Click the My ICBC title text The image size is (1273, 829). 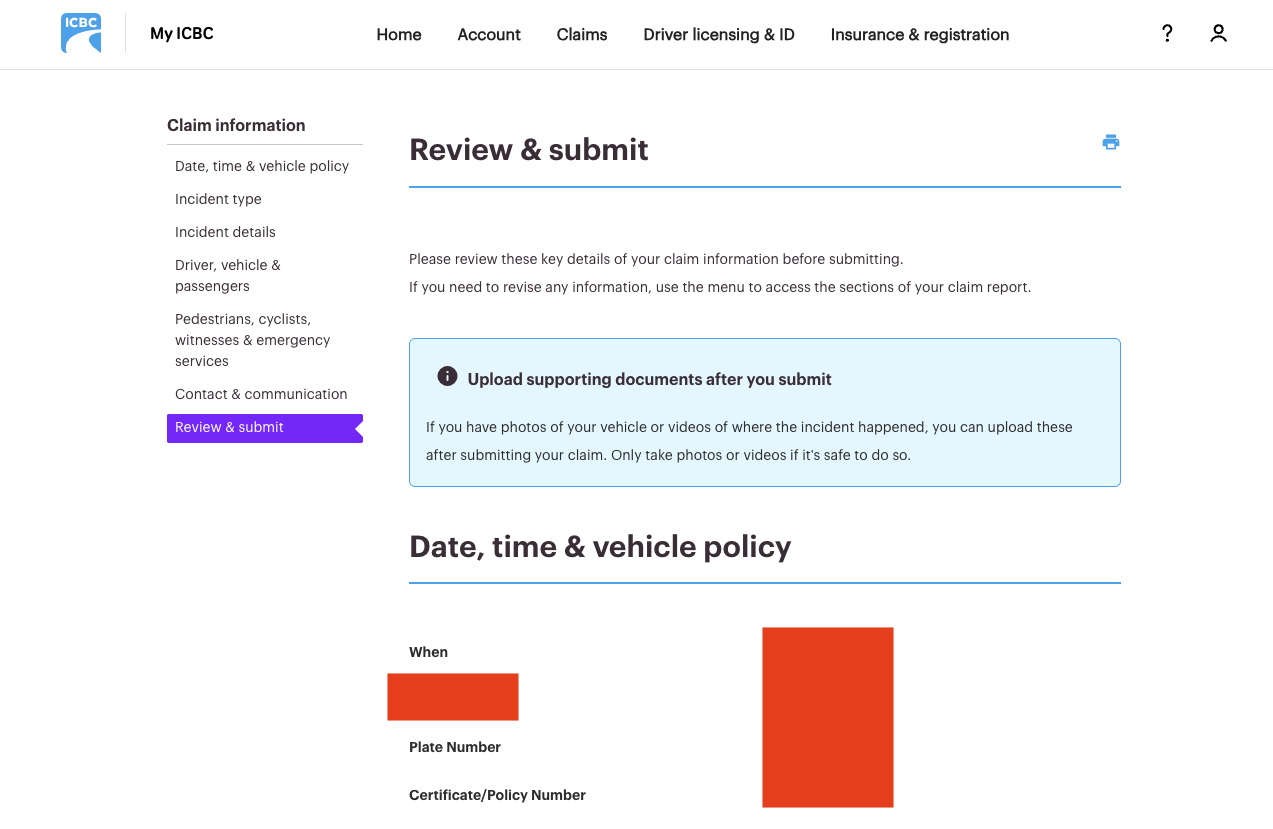tap(181, 33)
